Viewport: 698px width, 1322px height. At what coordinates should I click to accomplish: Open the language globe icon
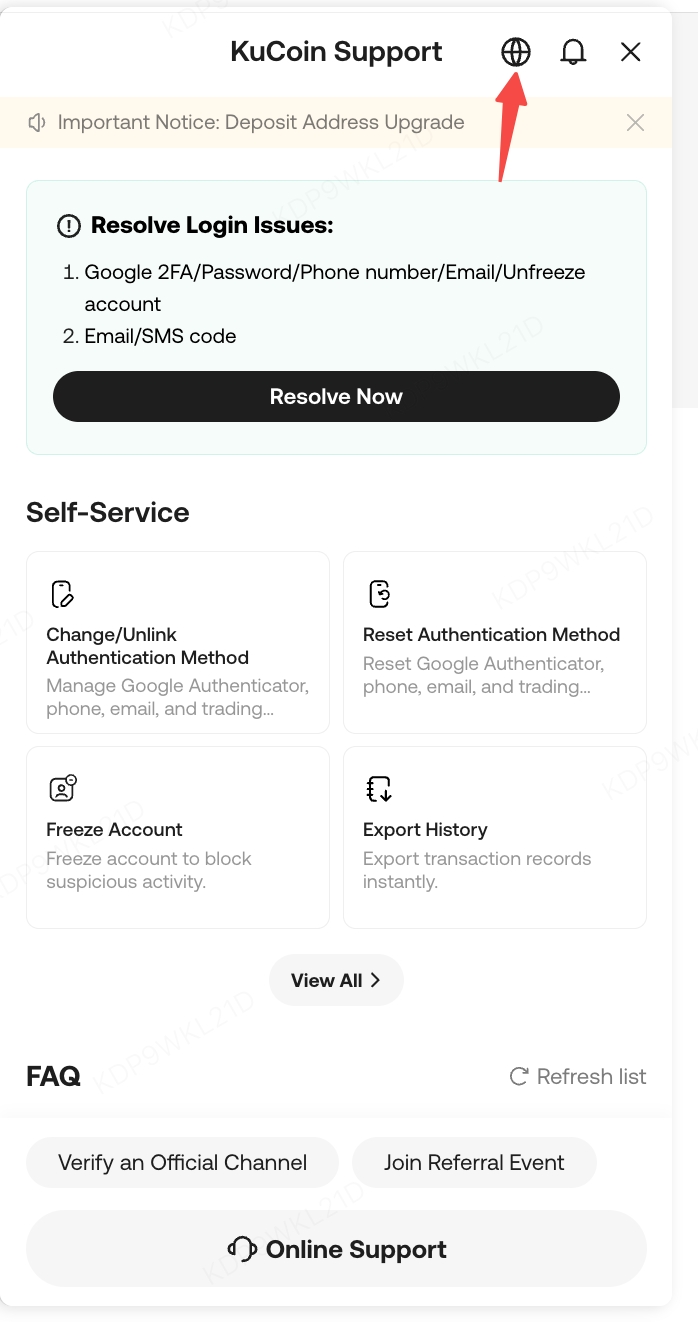[x=516, y=52]
